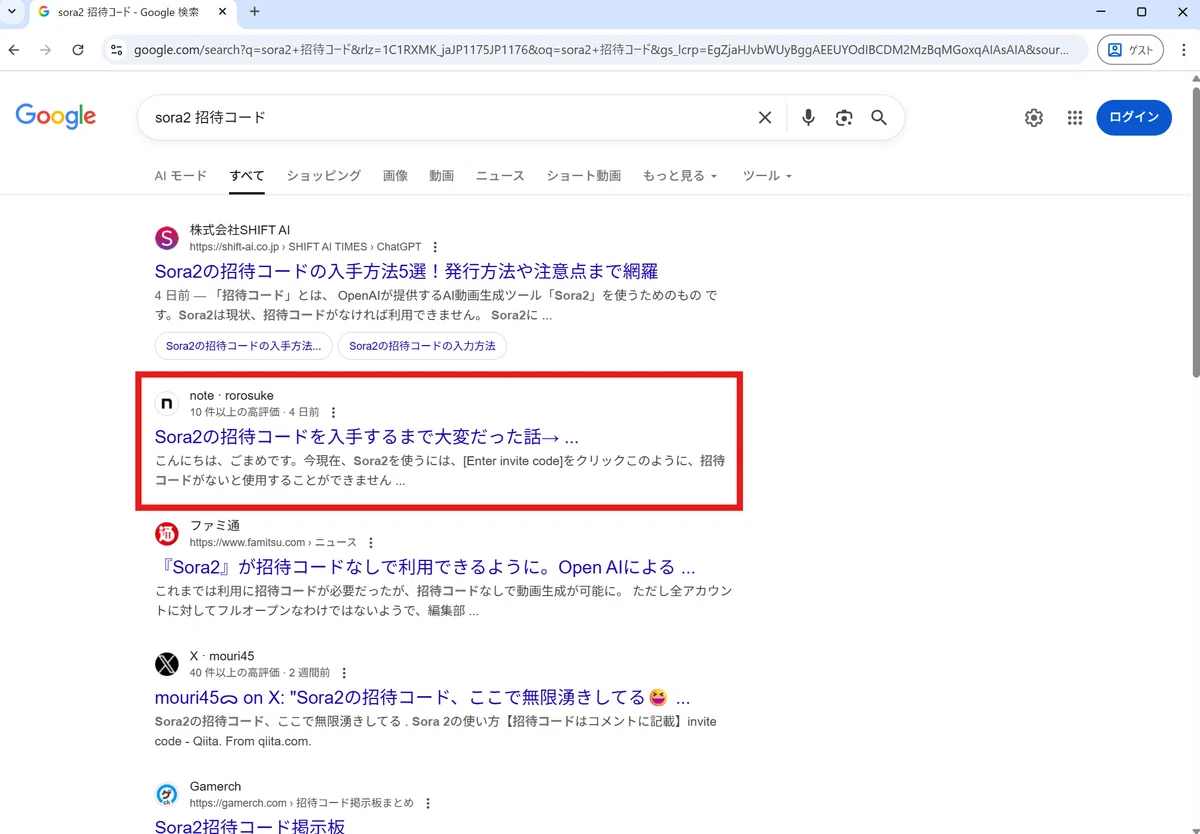Open Sora2の招待コードの入手方法5選 result
Screen dimensions: 1200x834
pos(406,271)
